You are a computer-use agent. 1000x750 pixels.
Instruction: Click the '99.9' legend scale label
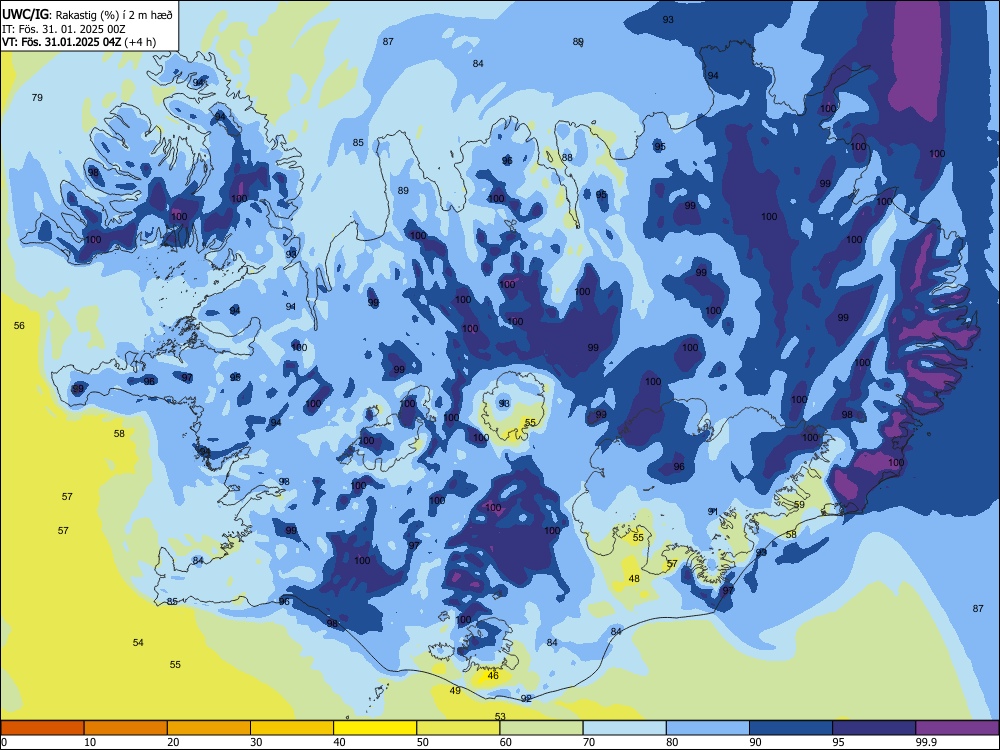point(926,742)
